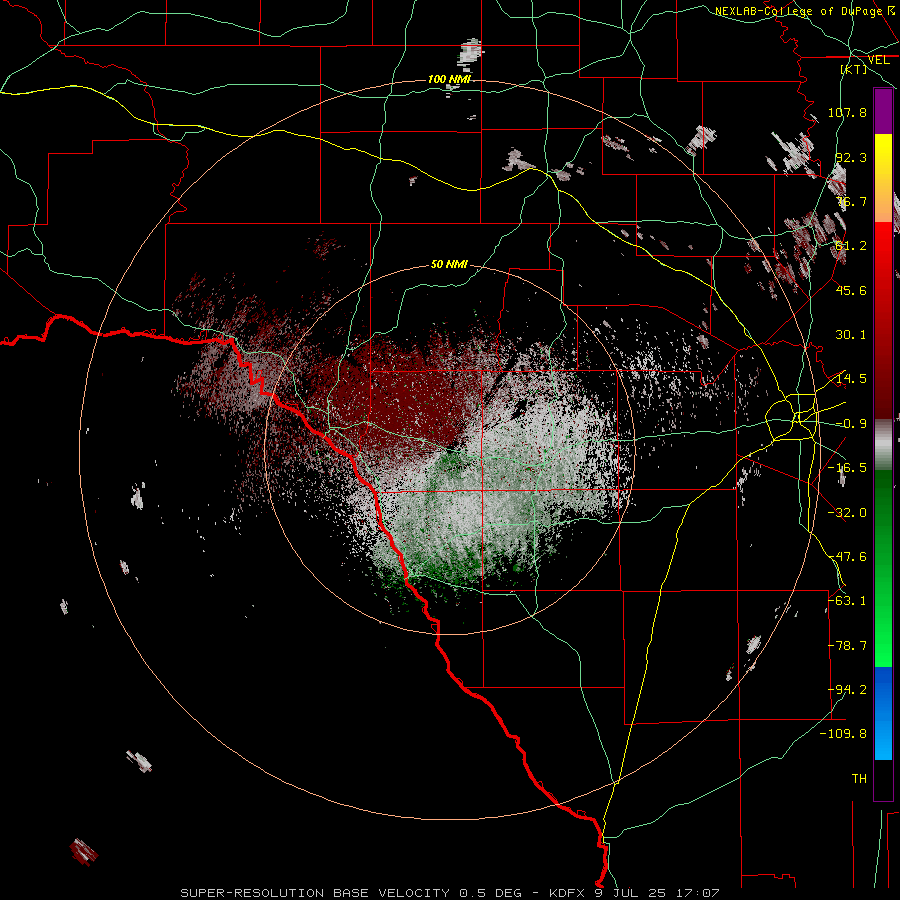Click the -78.7 legend value
The width and height of the screenshot is (900, 900).
click(847, 646)
